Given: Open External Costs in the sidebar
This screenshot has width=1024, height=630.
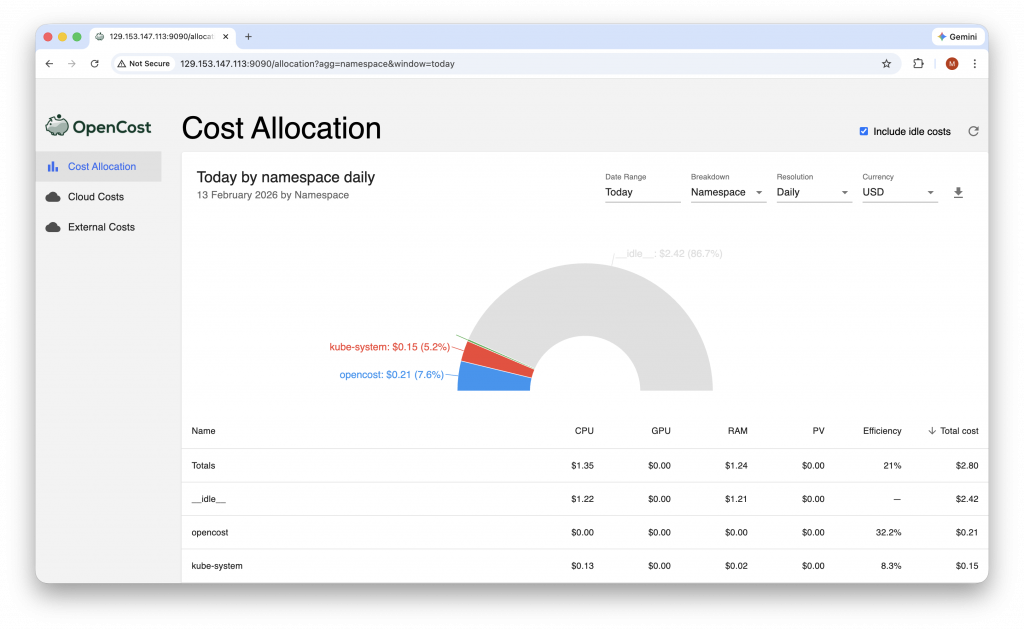Looking at the screenshot, I should [x=99, y=227].
